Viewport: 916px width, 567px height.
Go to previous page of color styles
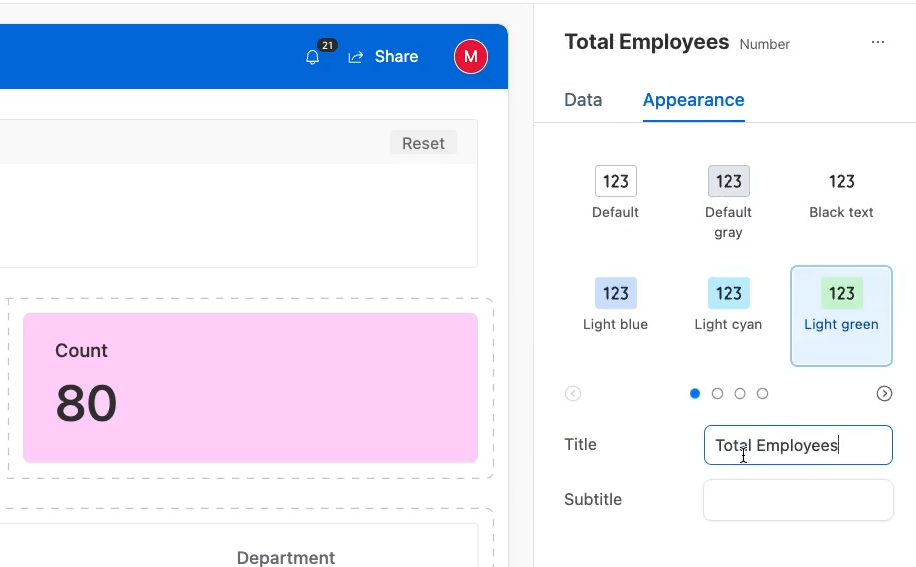tap(573, 394)
